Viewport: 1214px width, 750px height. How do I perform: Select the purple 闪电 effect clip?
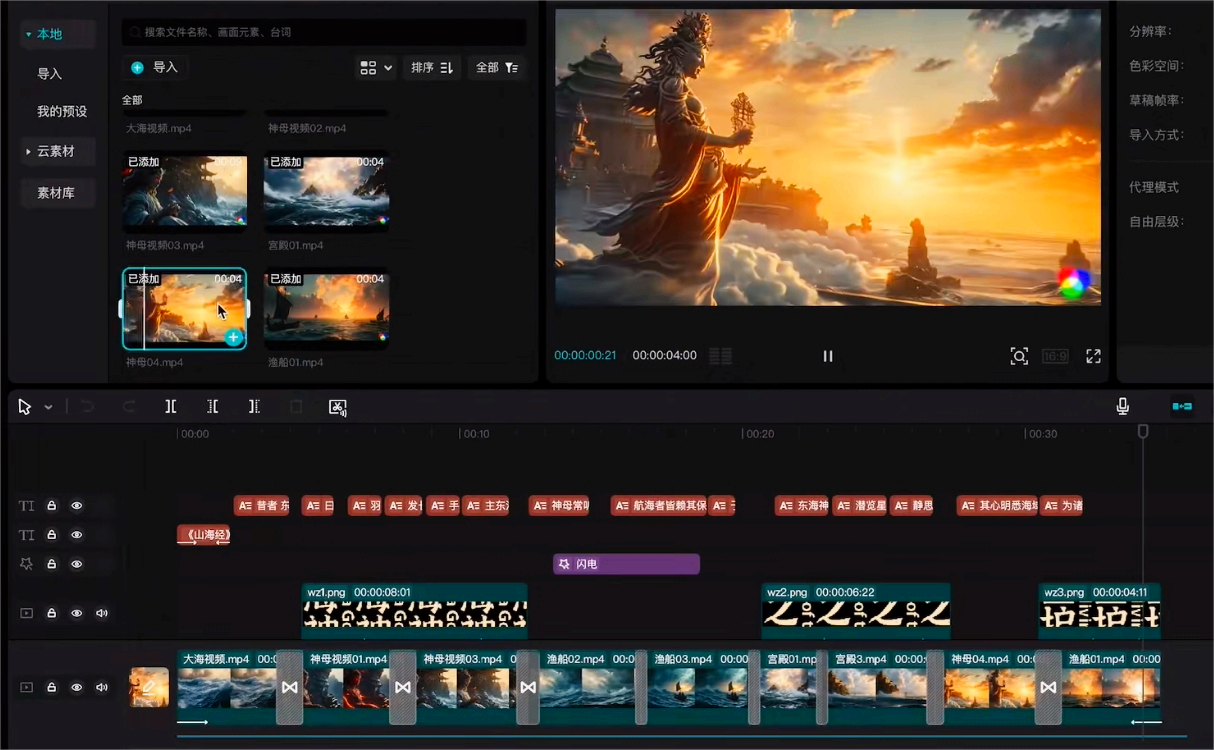pyautogui.click(x=626, y=564)
